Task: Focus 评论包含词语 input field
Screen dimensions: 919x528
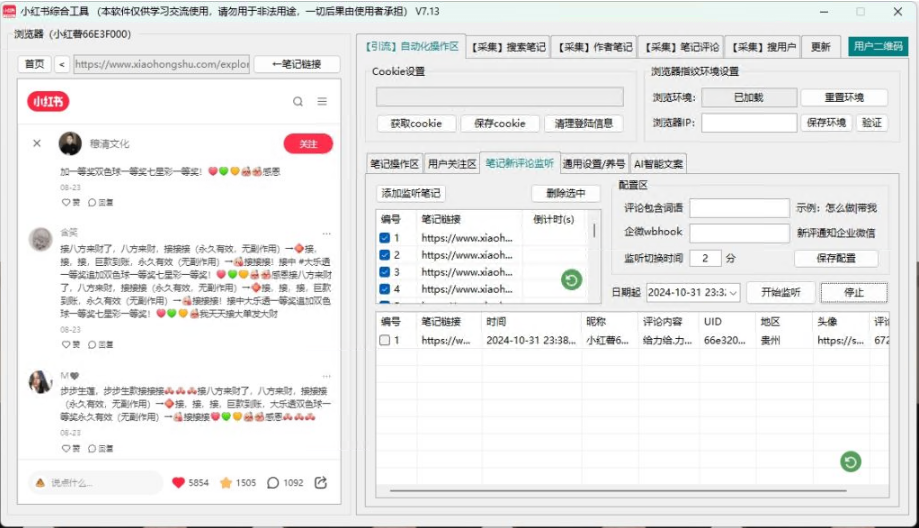Action: point(740,207)
